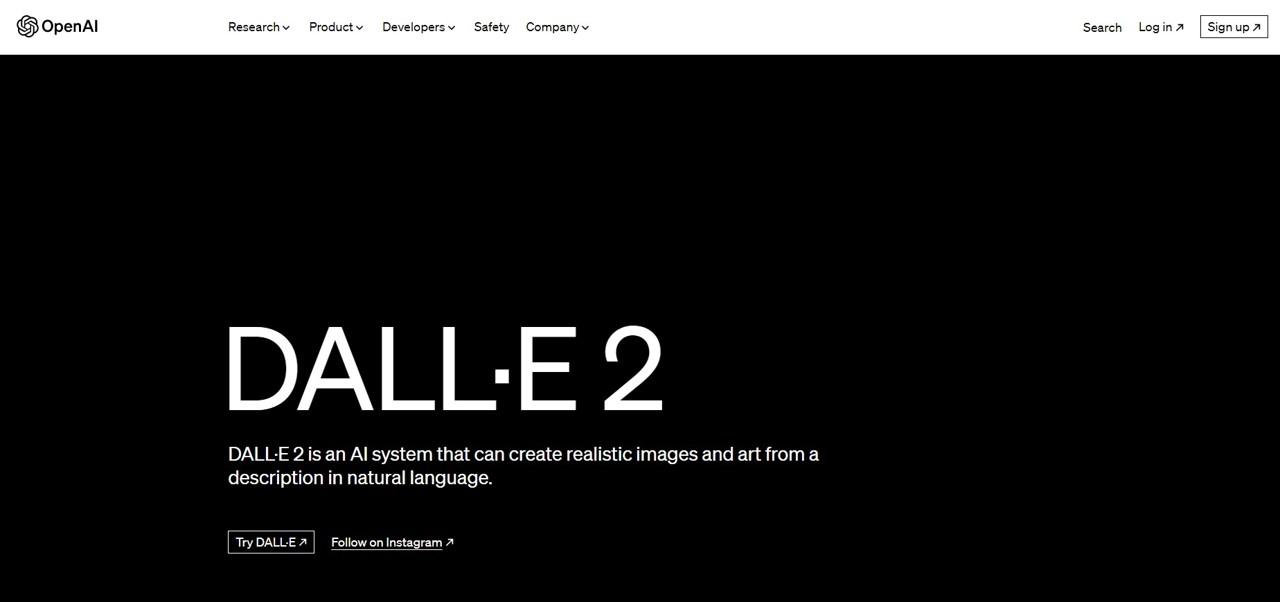This screenshot has width=1280, height=602.
Task: Click the OpenAI logo
Action: point(57,27)
